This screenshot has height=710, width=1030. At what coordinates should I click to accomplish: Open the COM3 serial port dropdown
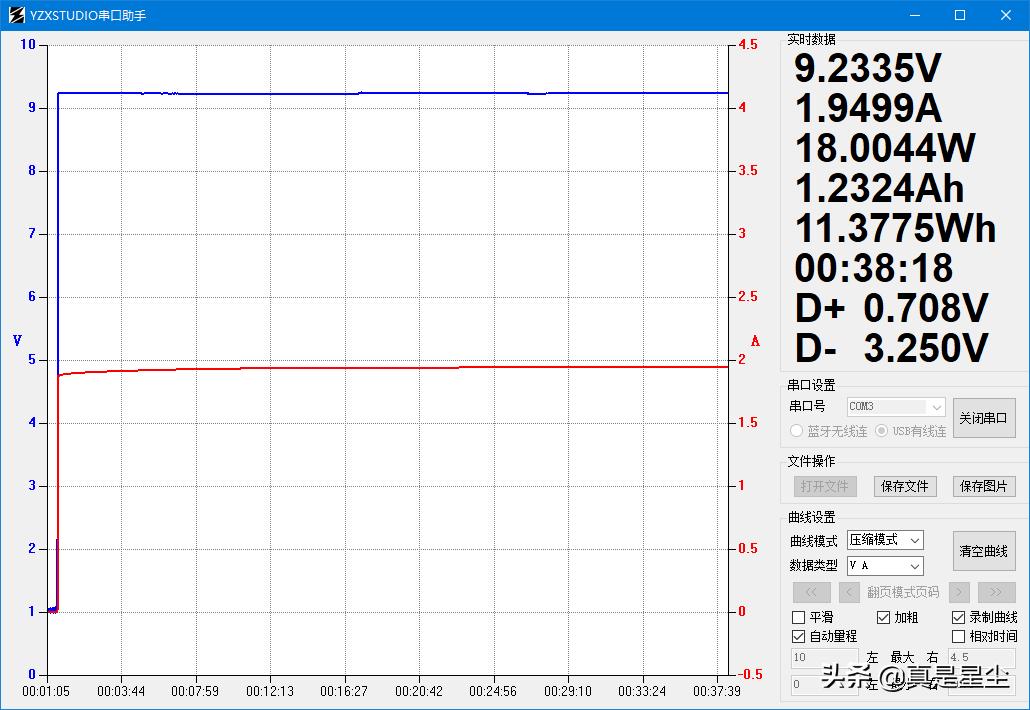click(x=896, y=407)
